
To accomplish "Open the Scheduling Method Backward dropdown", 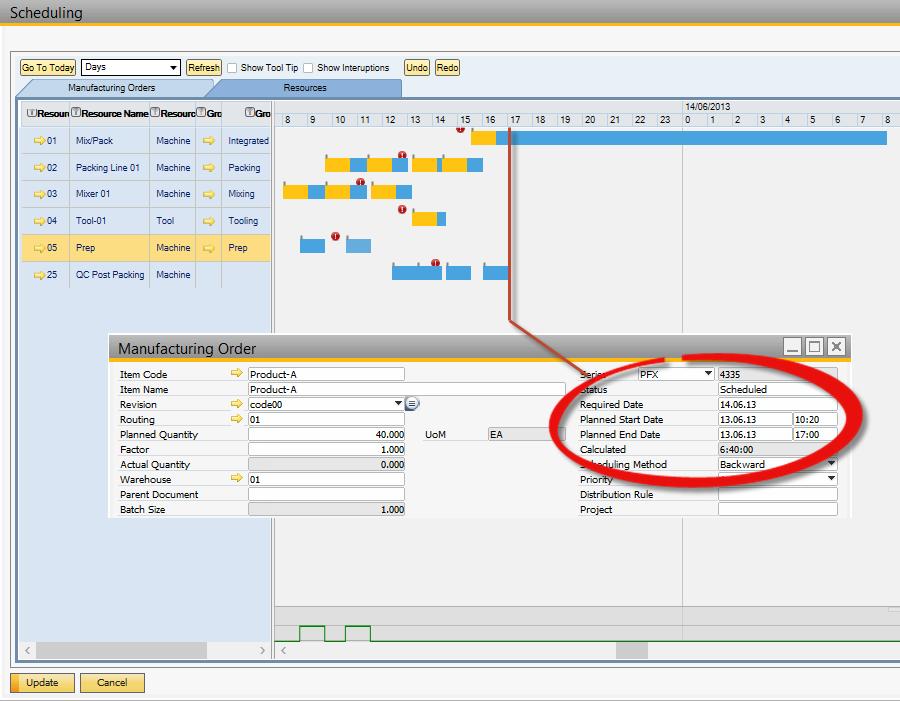I will point(831,464).
